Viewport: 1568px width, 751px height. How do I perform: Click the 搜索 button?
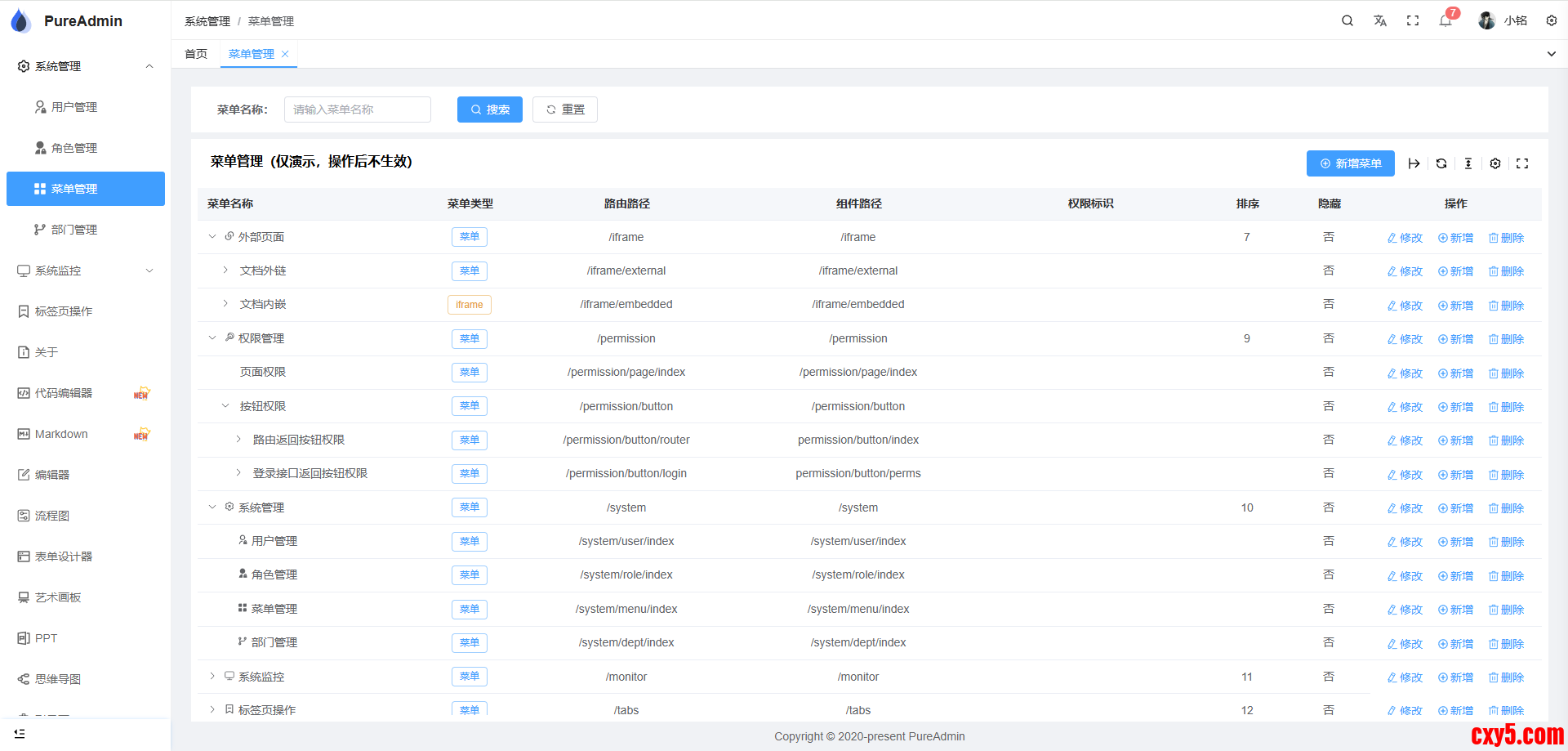point(489,110)
